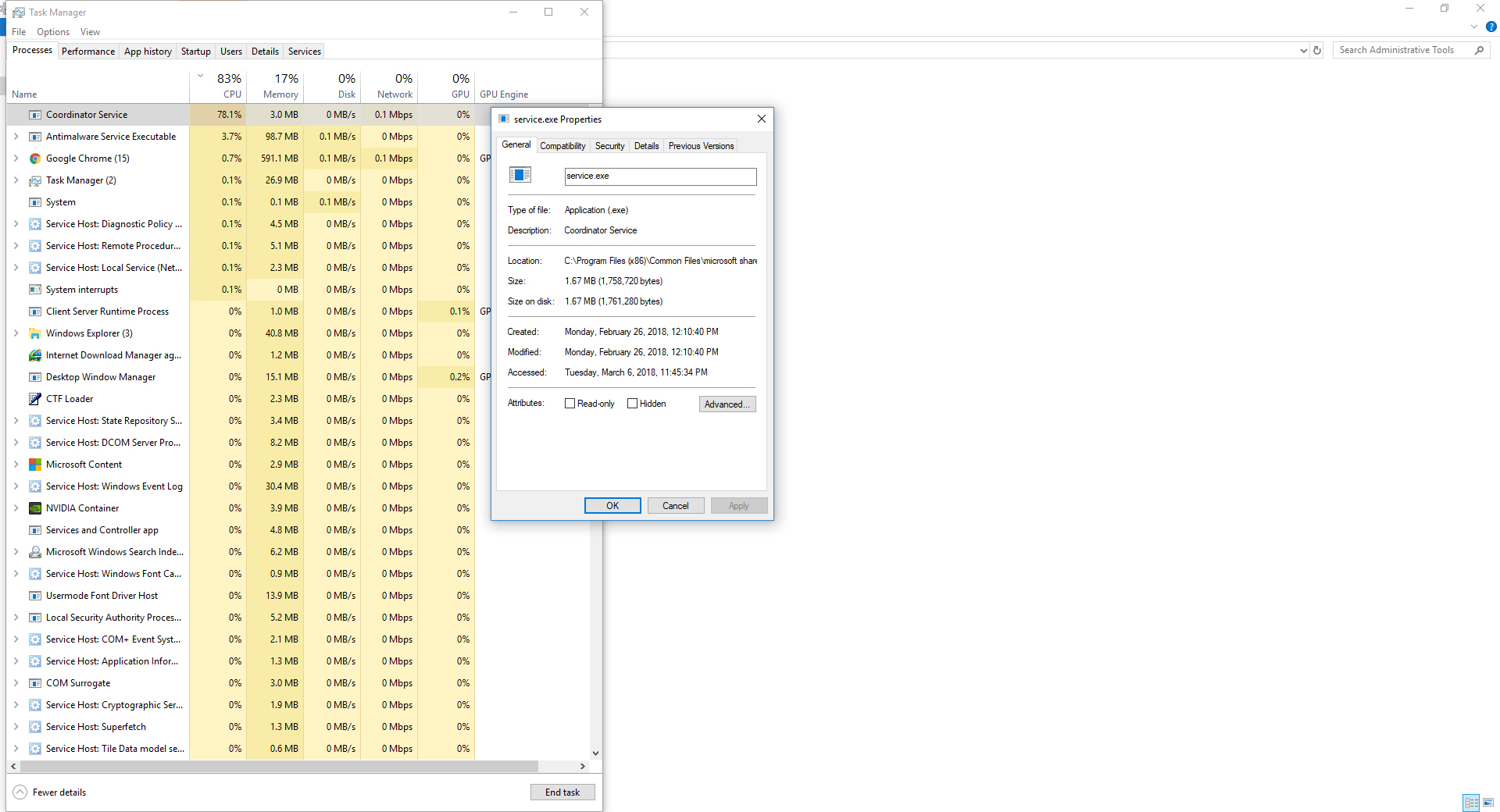
Task: Open the File menu in Task Manager
Action: tap(19, 32)
